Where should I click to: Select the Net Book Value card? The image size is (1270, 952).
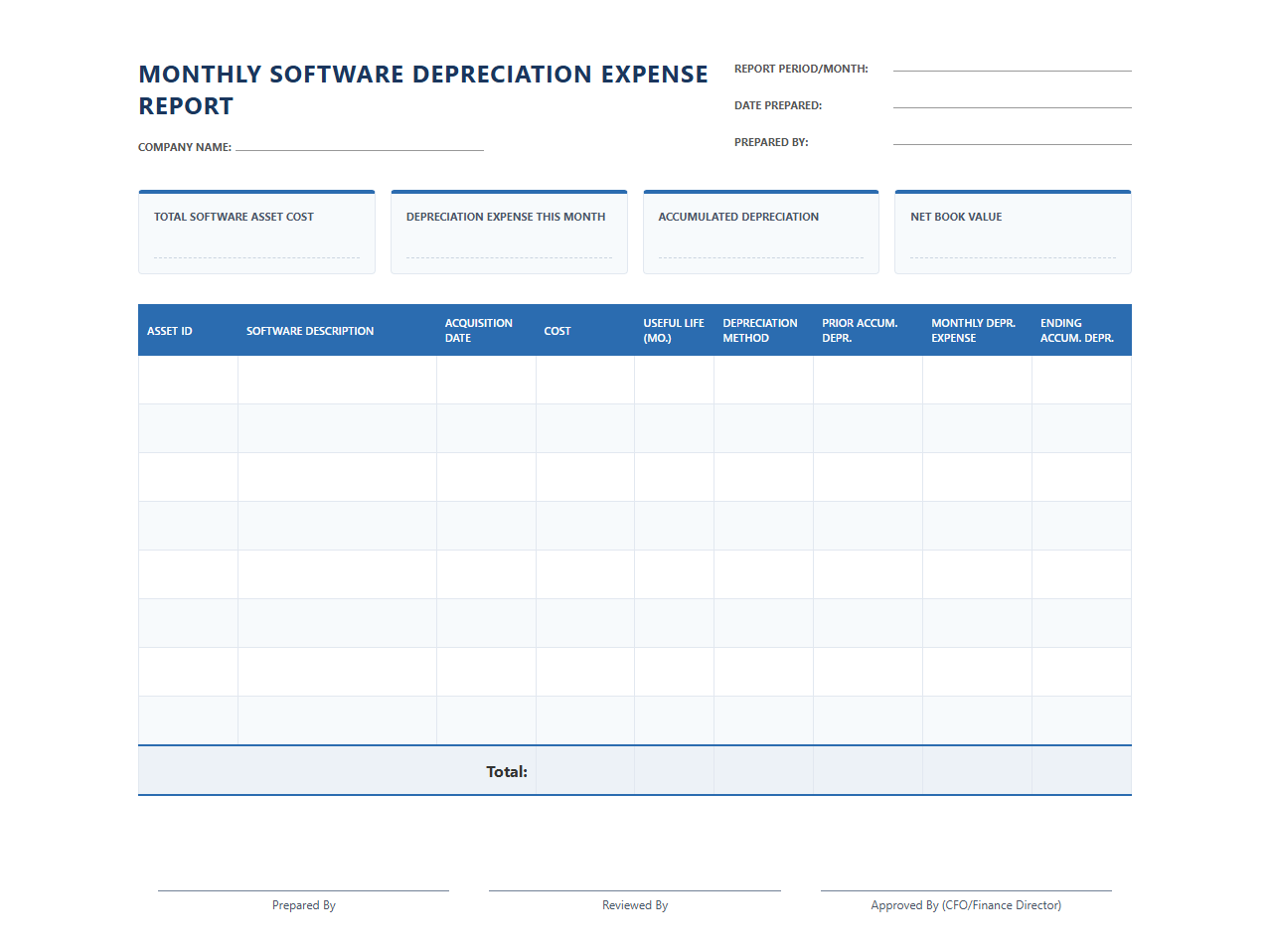coord(1013,233)
